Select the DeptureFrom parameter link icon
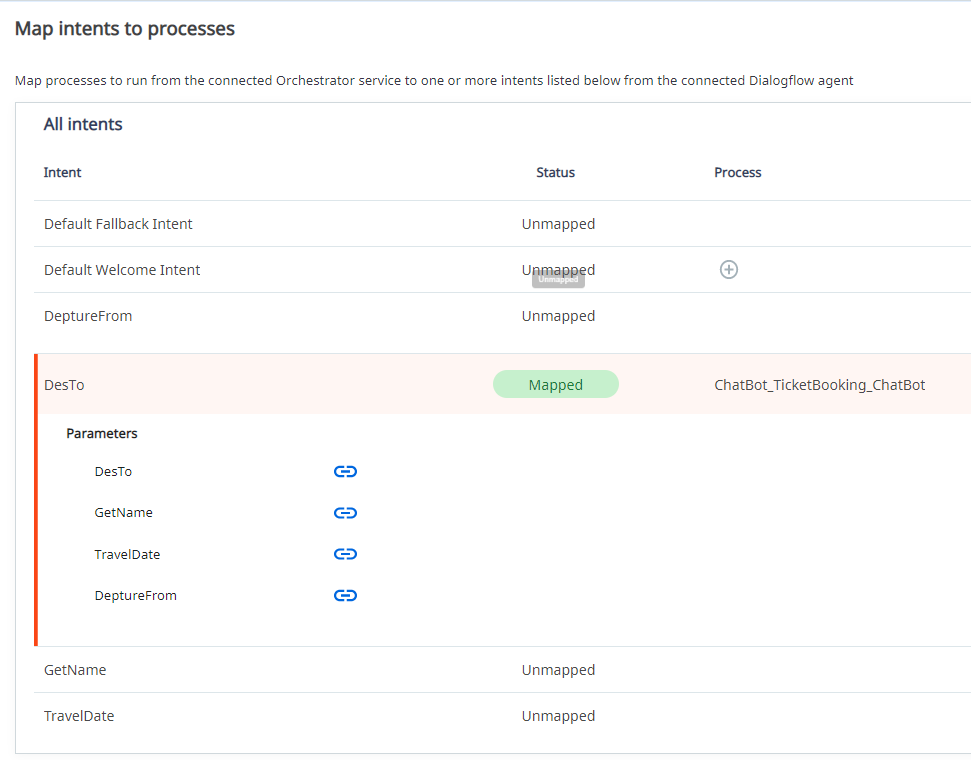971x760 pixels. pyautogui.click(x=345, y=595)
